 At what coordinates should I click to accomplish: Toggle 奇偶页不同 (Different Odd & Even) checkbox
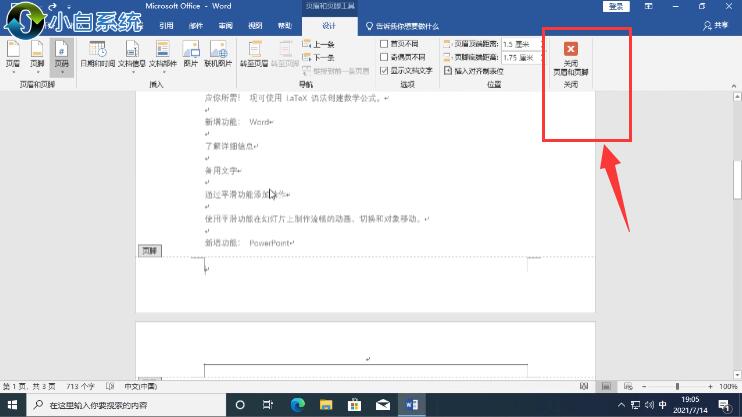384,57
